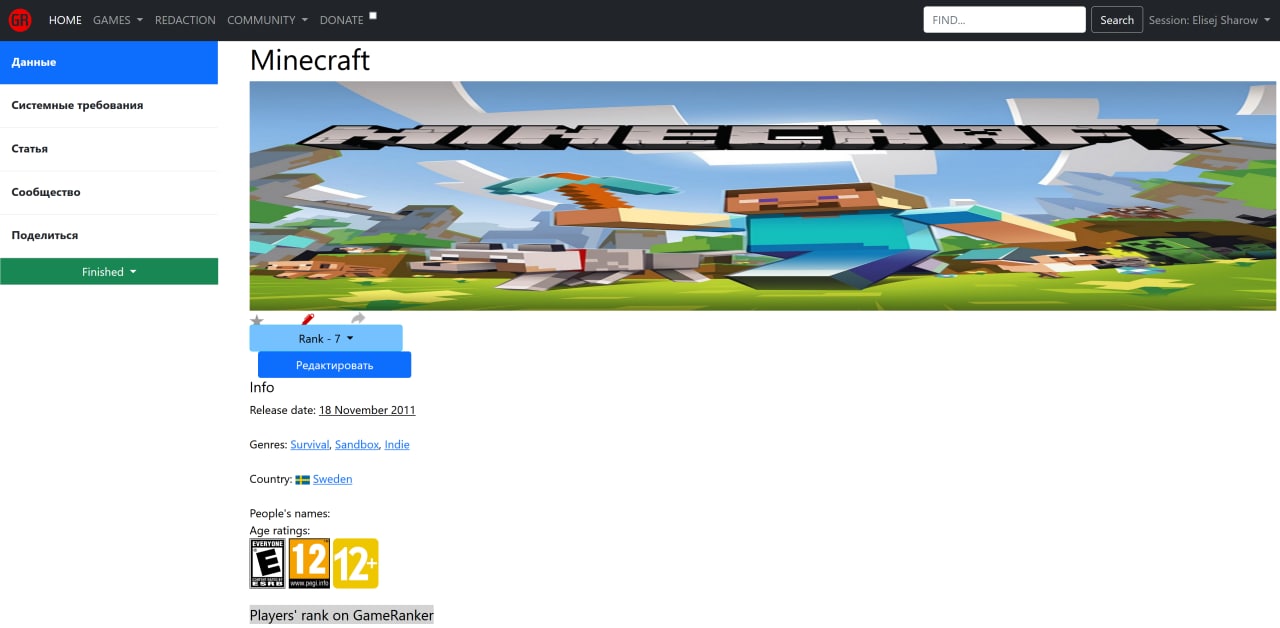Click the yellow 12+ rating badge

[x=356, y=563]
